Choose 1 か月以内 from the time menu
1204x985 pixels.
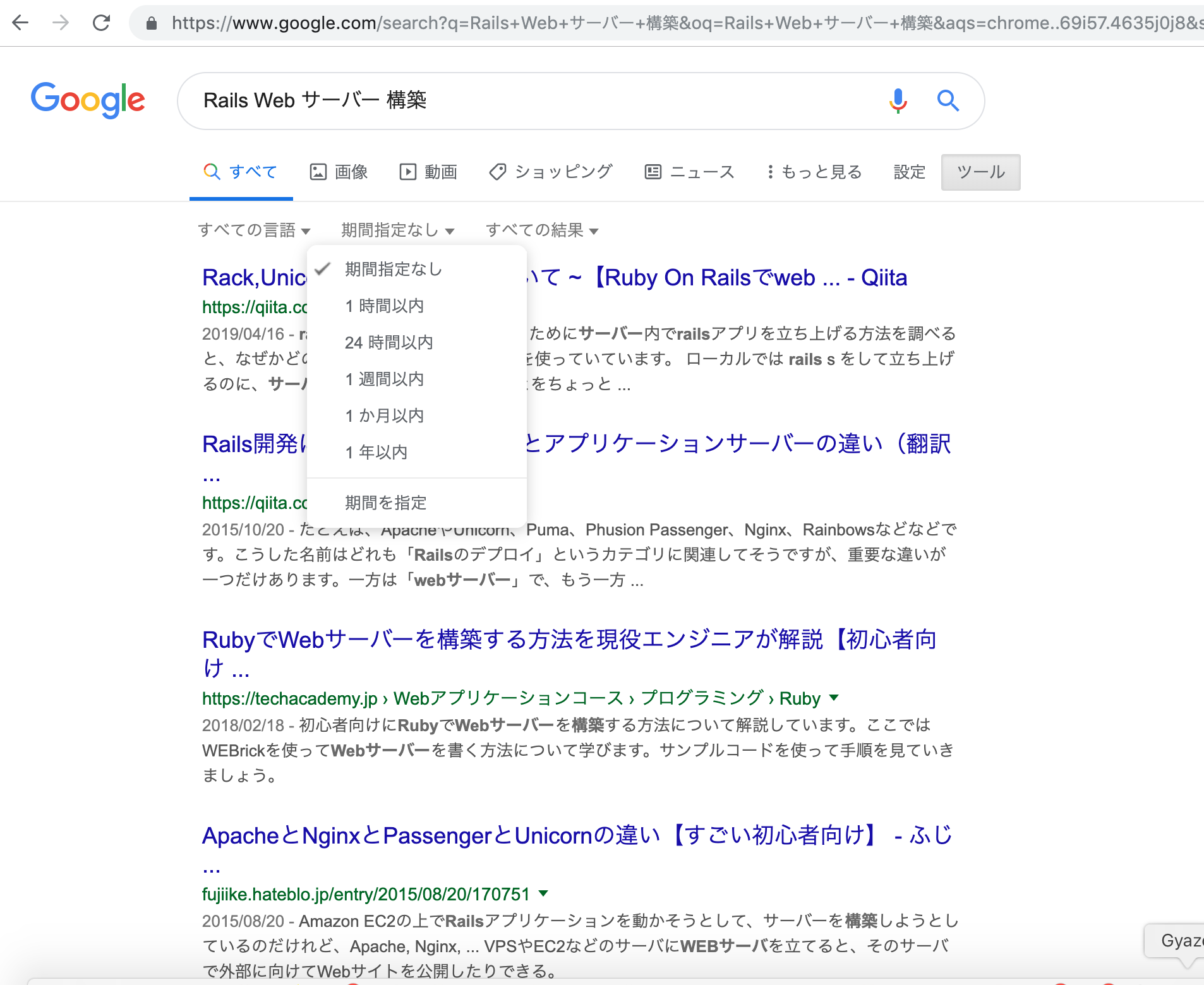click(x=417, y=416)
